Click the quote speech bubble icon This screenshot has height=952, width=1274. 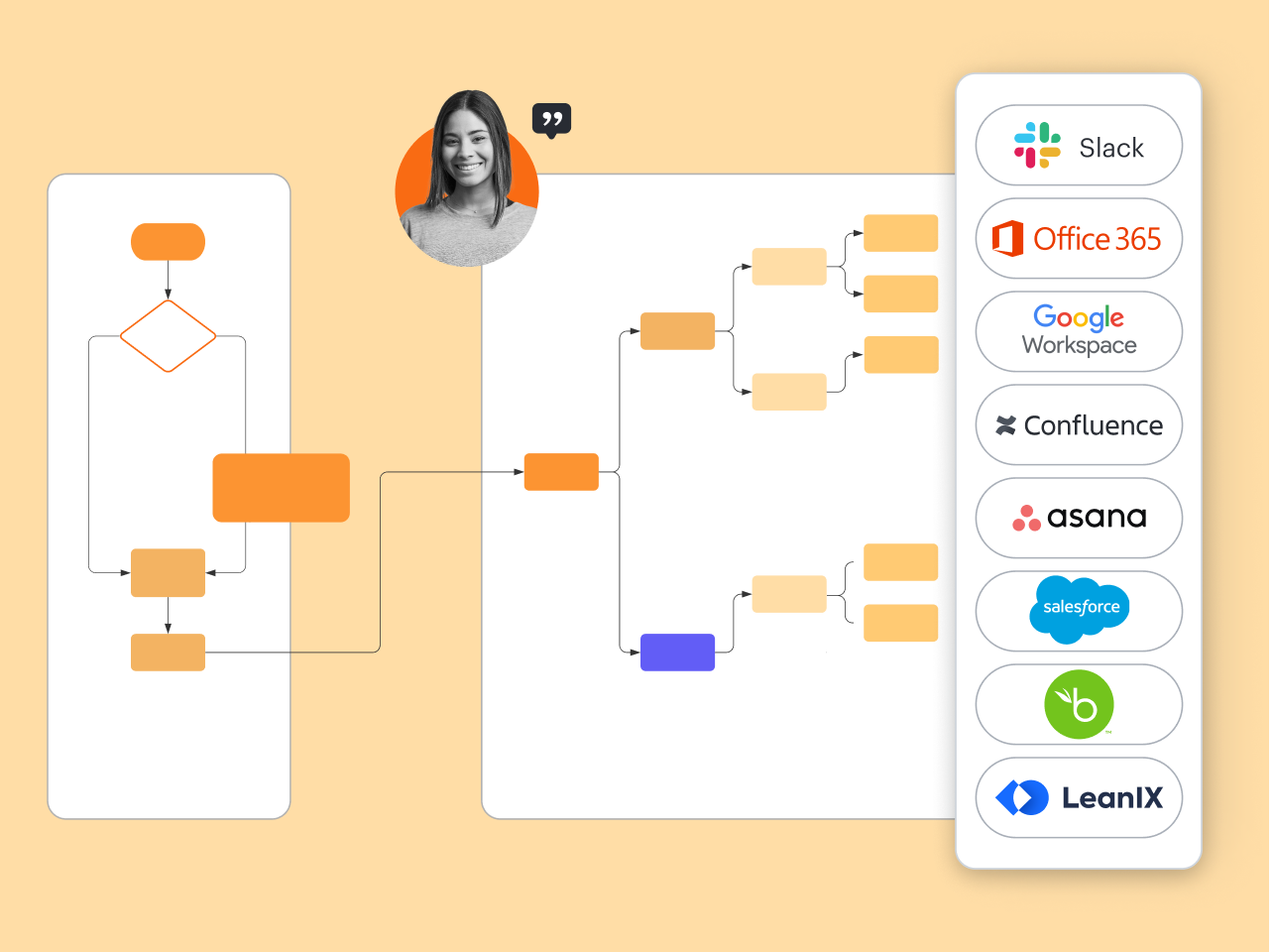tap(552, 120)
